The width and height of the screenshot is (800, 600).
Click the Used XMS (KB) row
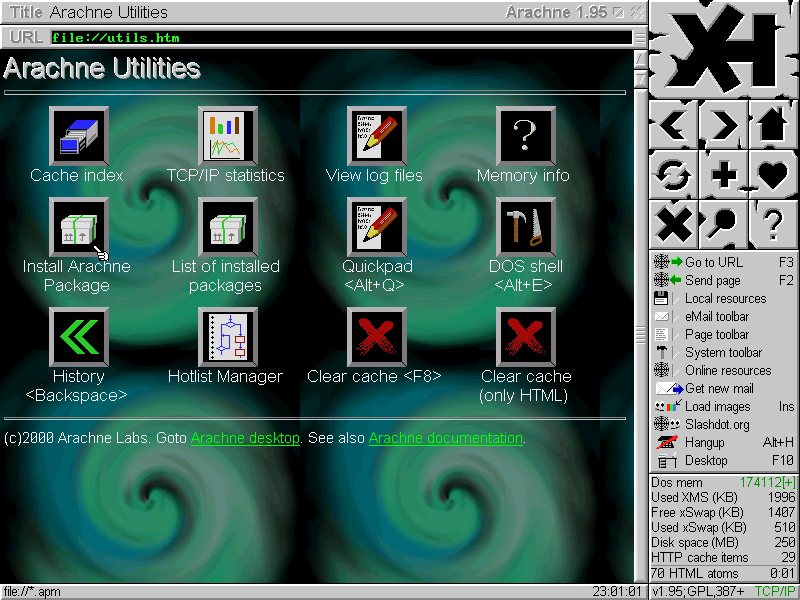click(723, 497)
